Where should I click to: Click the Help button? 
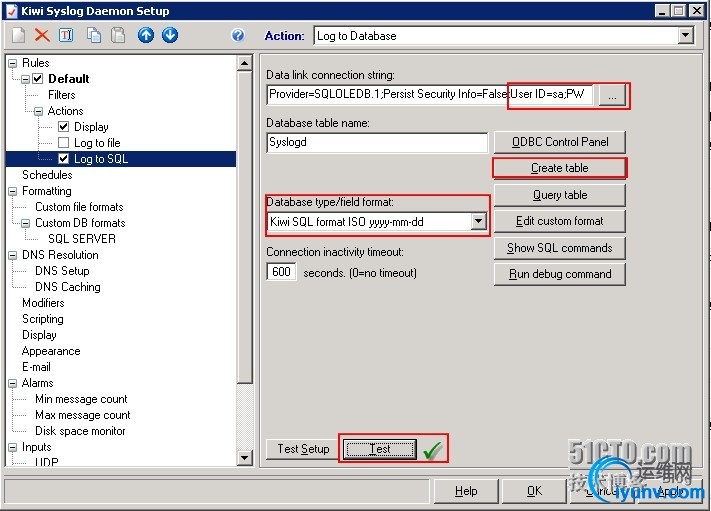466,491
